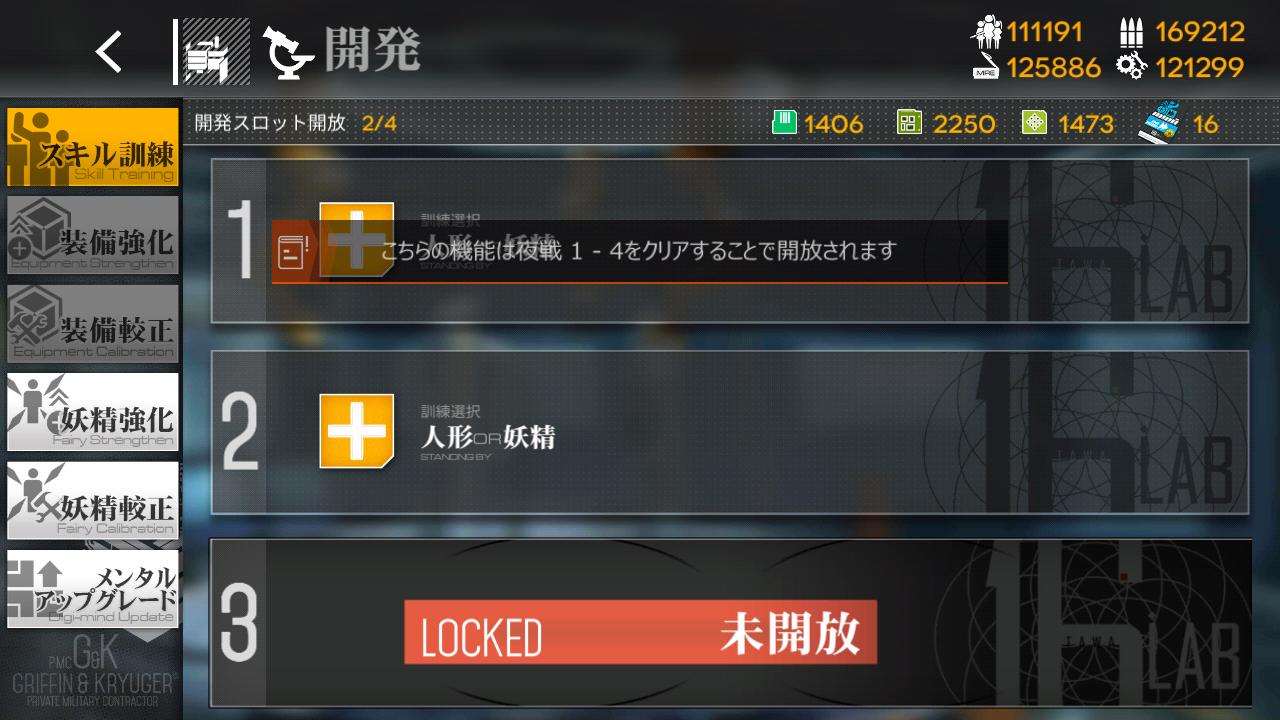Dismiss the 夜戦 1-4 unlock notice
This screenshot has width=1280, height=720.
point(640,251)
